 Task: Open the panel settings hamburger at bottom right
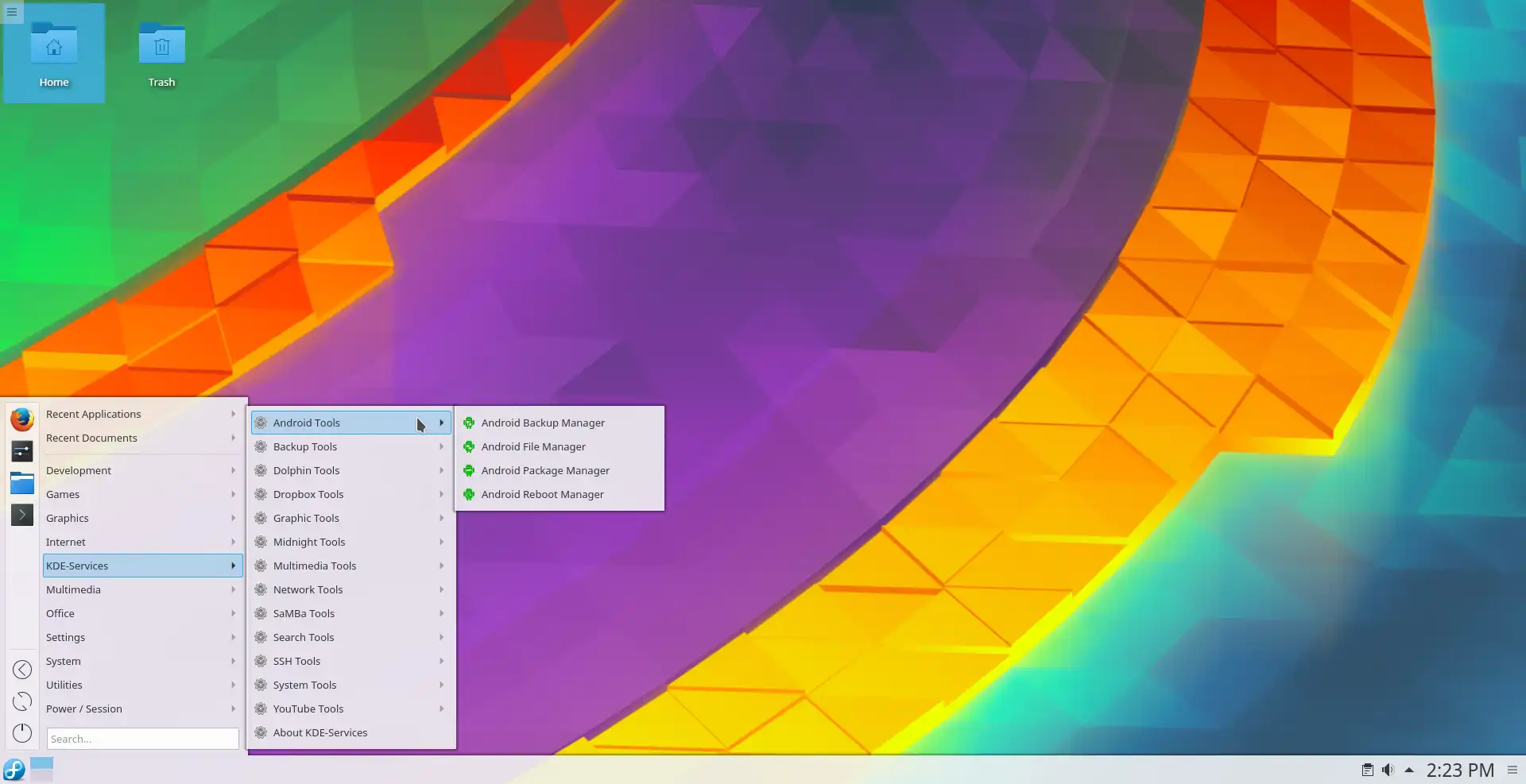click(1512, 770)
